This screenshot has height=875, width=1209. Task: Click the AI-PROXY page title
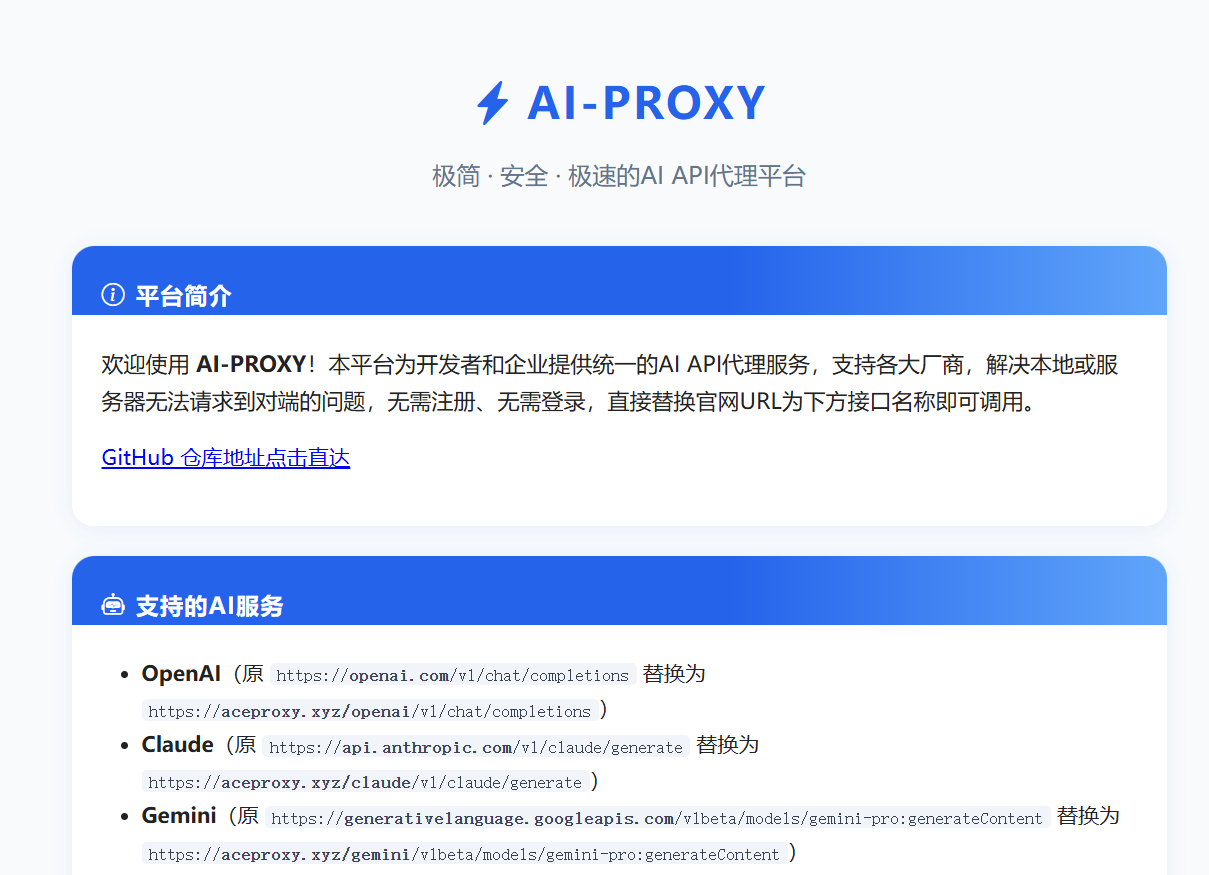point(646,102)
